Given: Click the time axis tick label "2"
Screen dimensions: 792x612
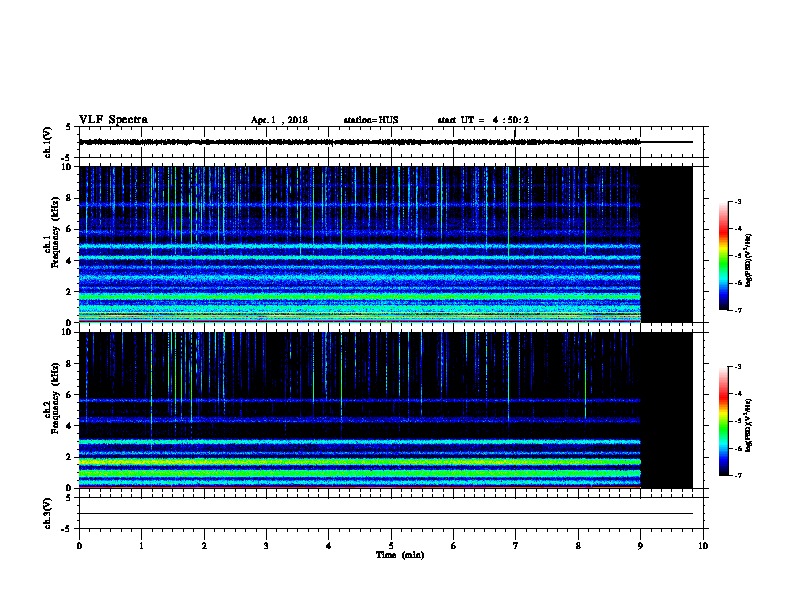Looking at the screenshot, I should [x=204, y=546].
